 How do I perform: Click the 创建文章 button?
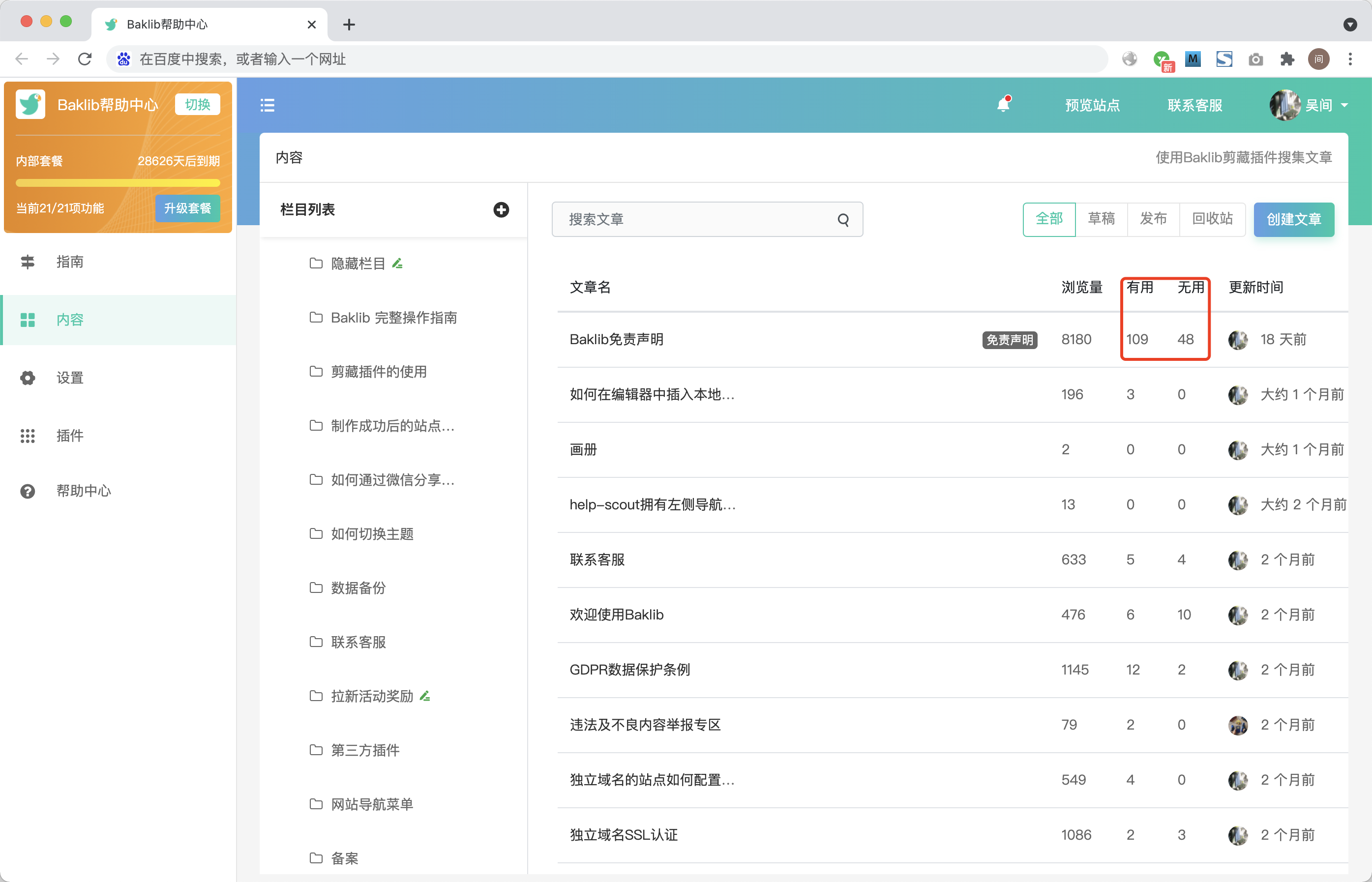coord(1294,220)
